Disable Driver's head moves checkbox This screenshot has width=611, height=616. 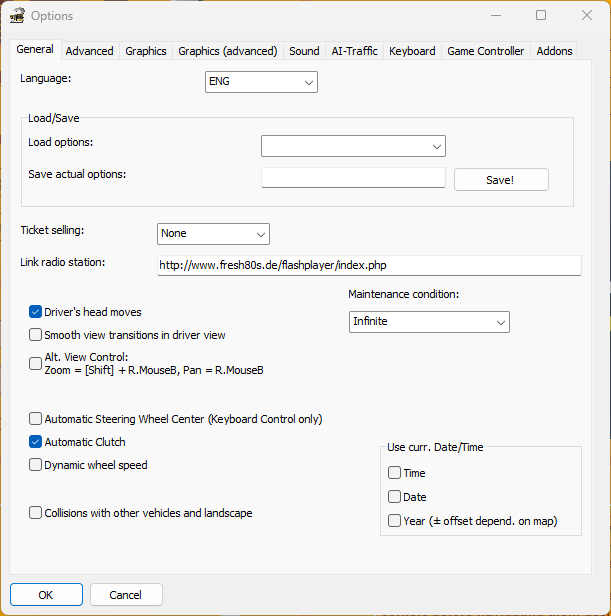point(36,312)
